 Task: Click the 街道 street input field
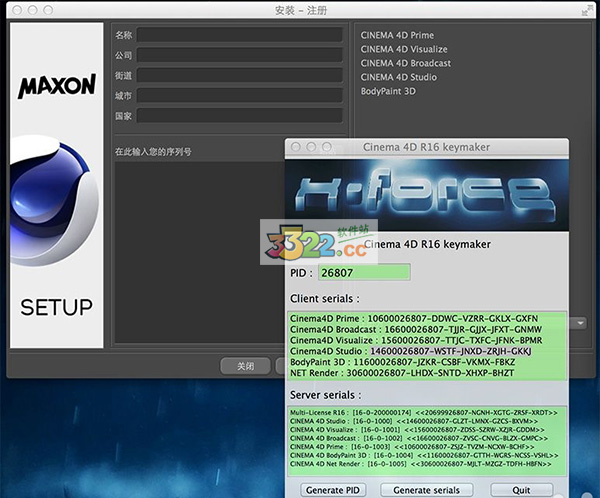click(x=240, y=75)
